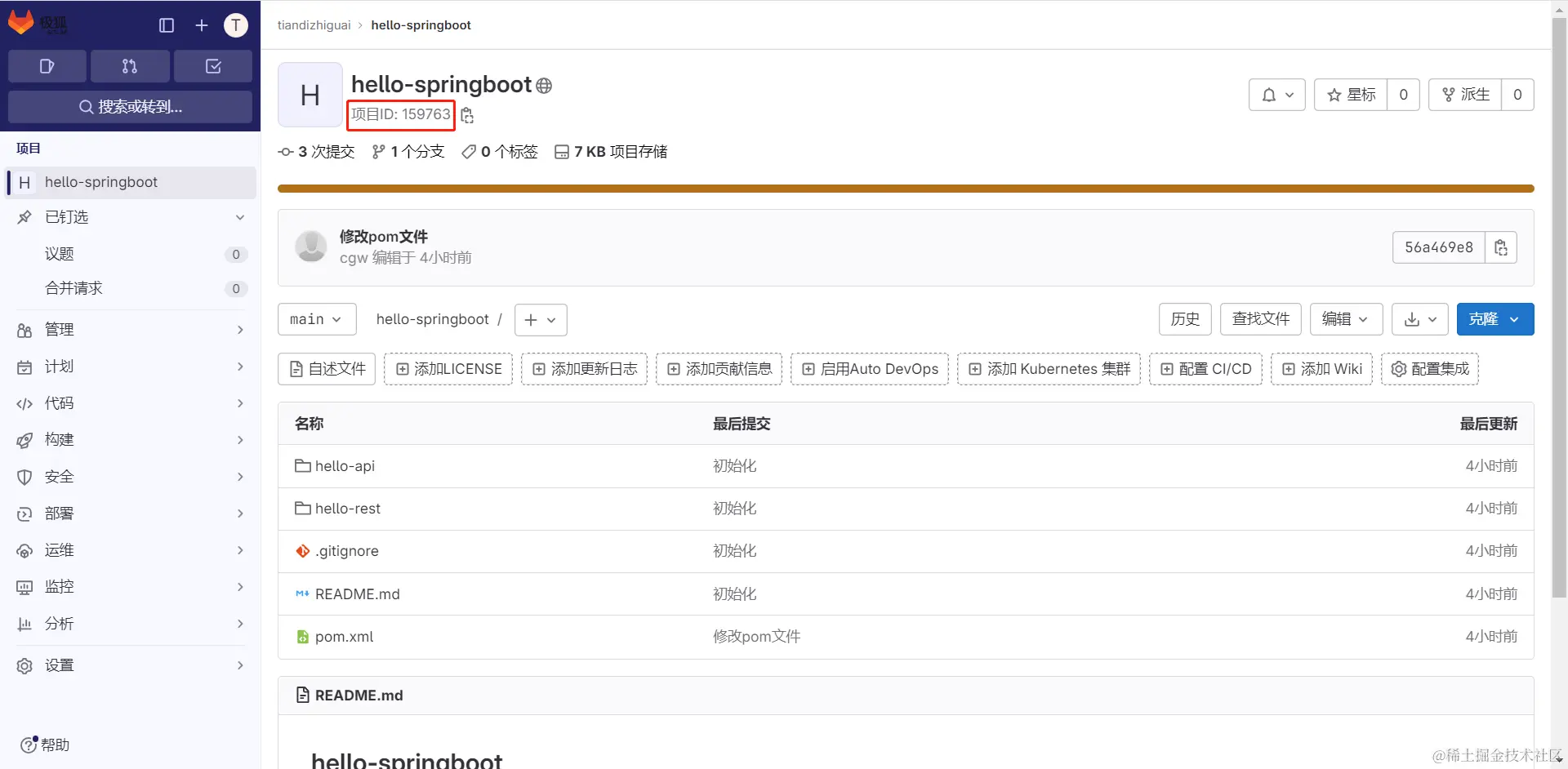Open the pom.xml file link
1568x769 pixels.
344,636
